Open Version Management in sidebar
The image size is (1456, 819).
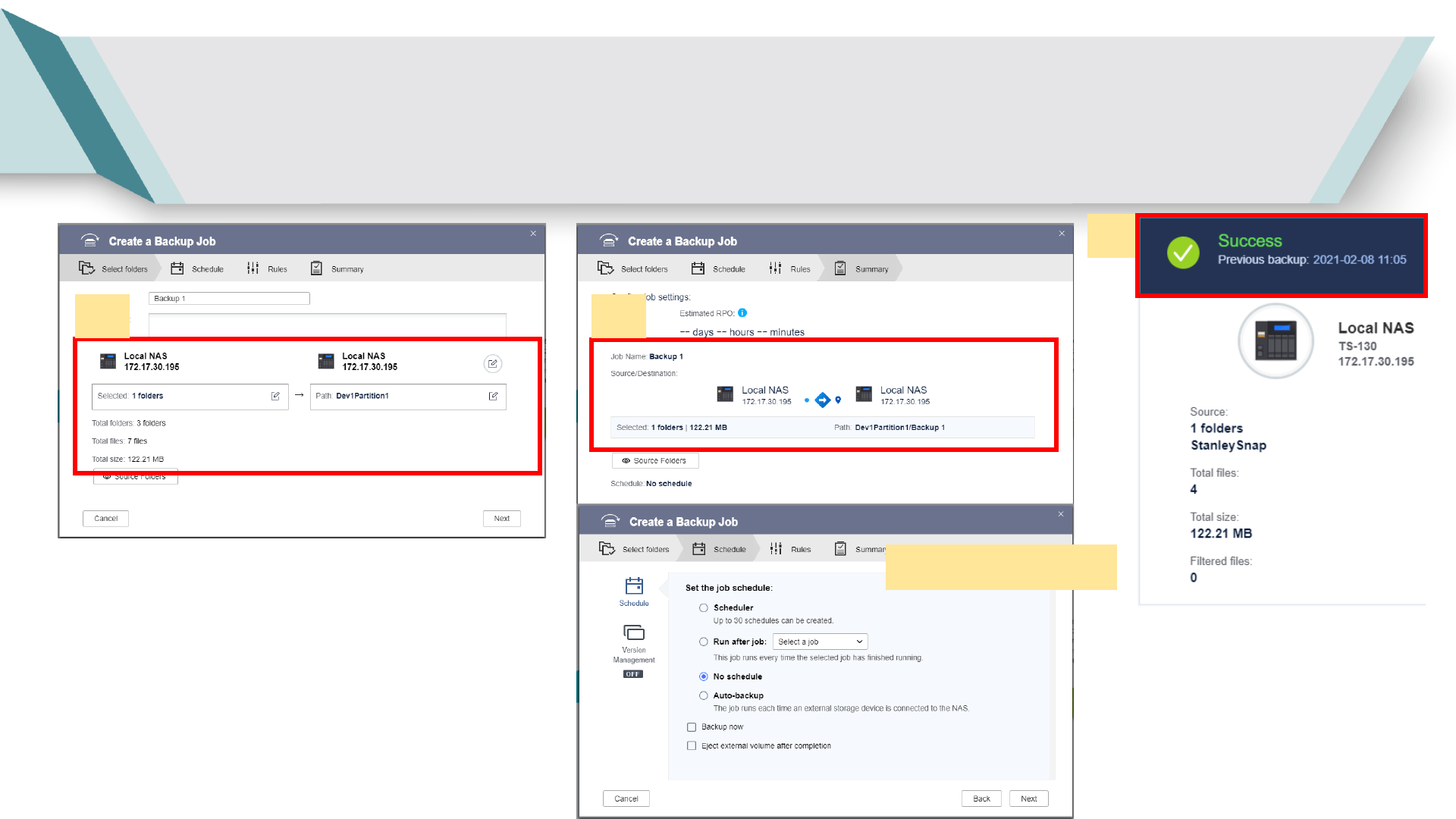coord(634,642)
